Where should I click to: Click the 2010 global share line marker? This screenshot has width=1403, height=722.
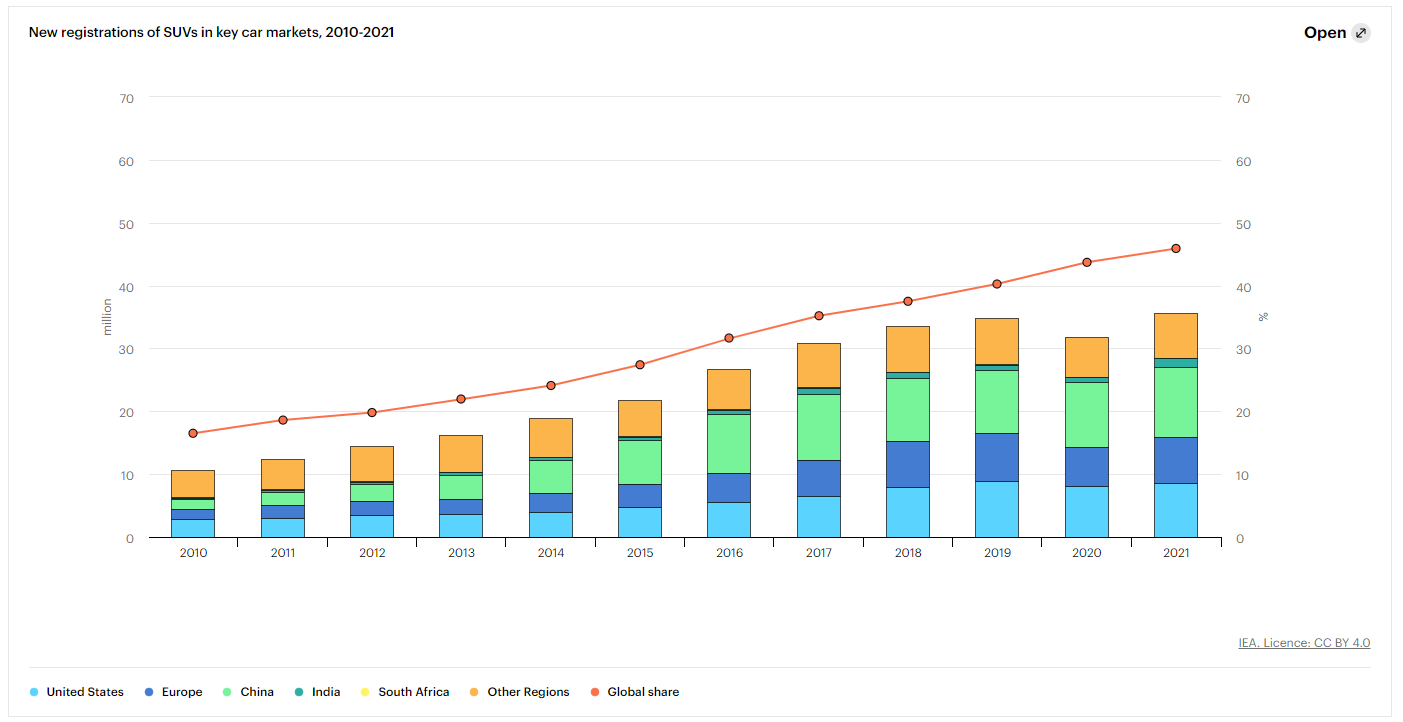point(193,433)
